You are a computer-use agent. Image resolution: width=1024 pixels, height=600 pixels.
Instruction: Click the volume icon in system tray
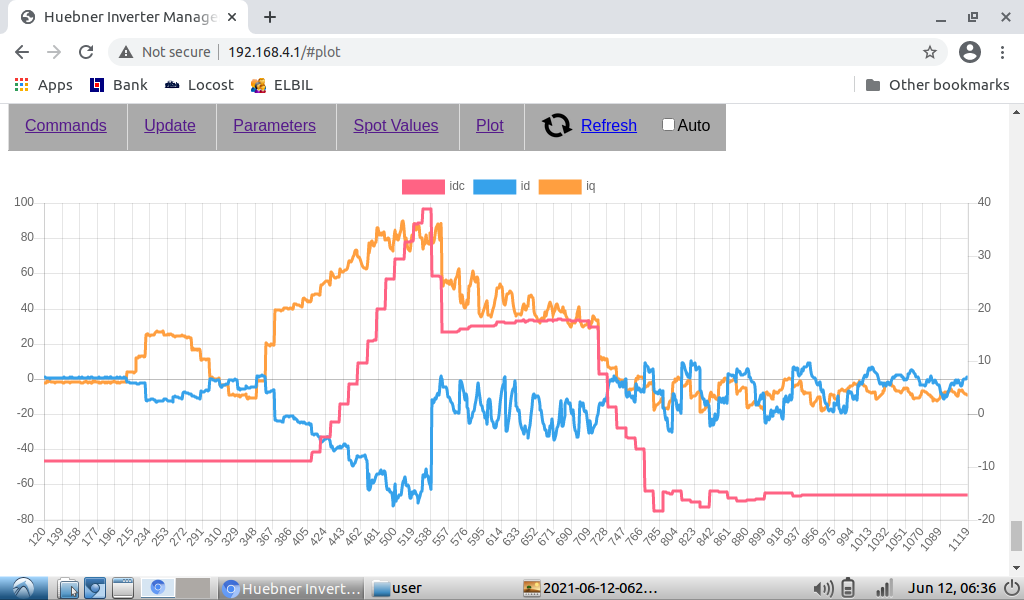[x=824, y=587]
